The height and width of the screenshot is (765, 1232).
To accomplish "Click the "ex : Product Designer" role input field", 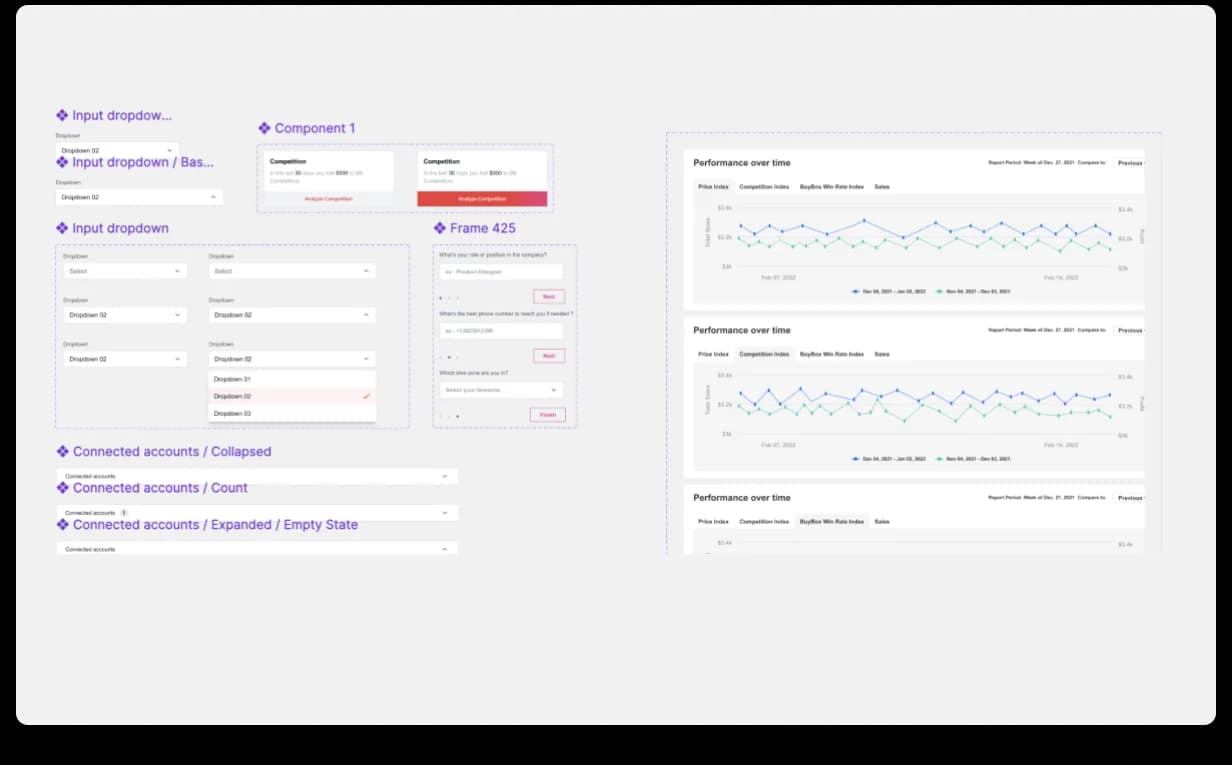I will tap(501, 272).
